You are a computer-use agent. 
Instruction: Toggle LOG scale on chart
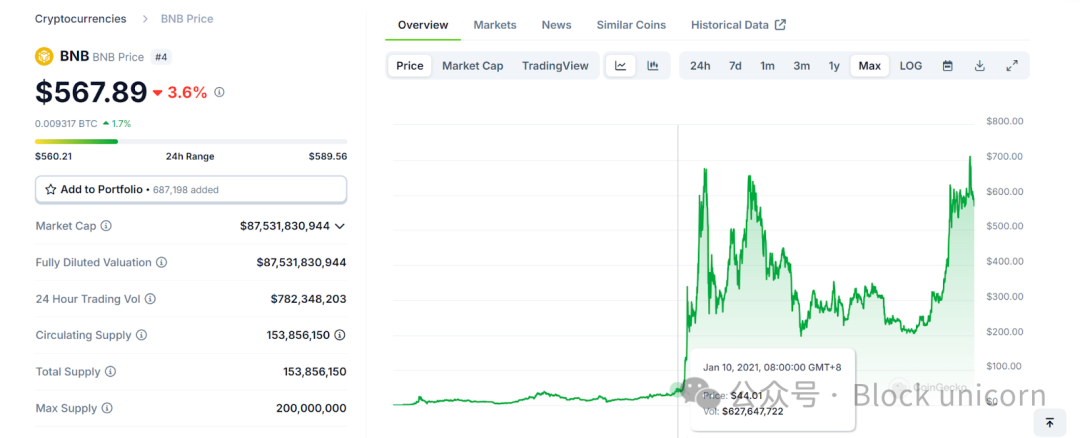coord(911,65)
